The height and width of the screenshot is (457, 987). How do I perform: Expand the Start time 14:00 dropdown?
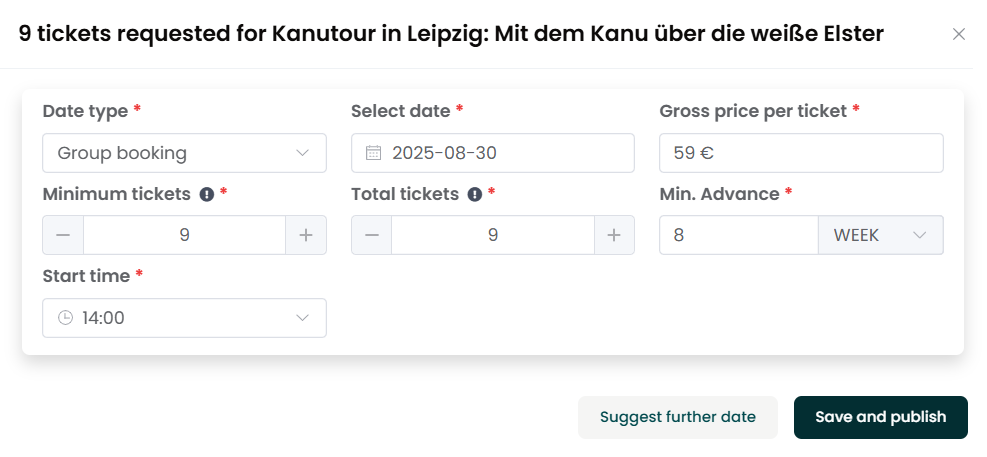[x=184, y=318]
